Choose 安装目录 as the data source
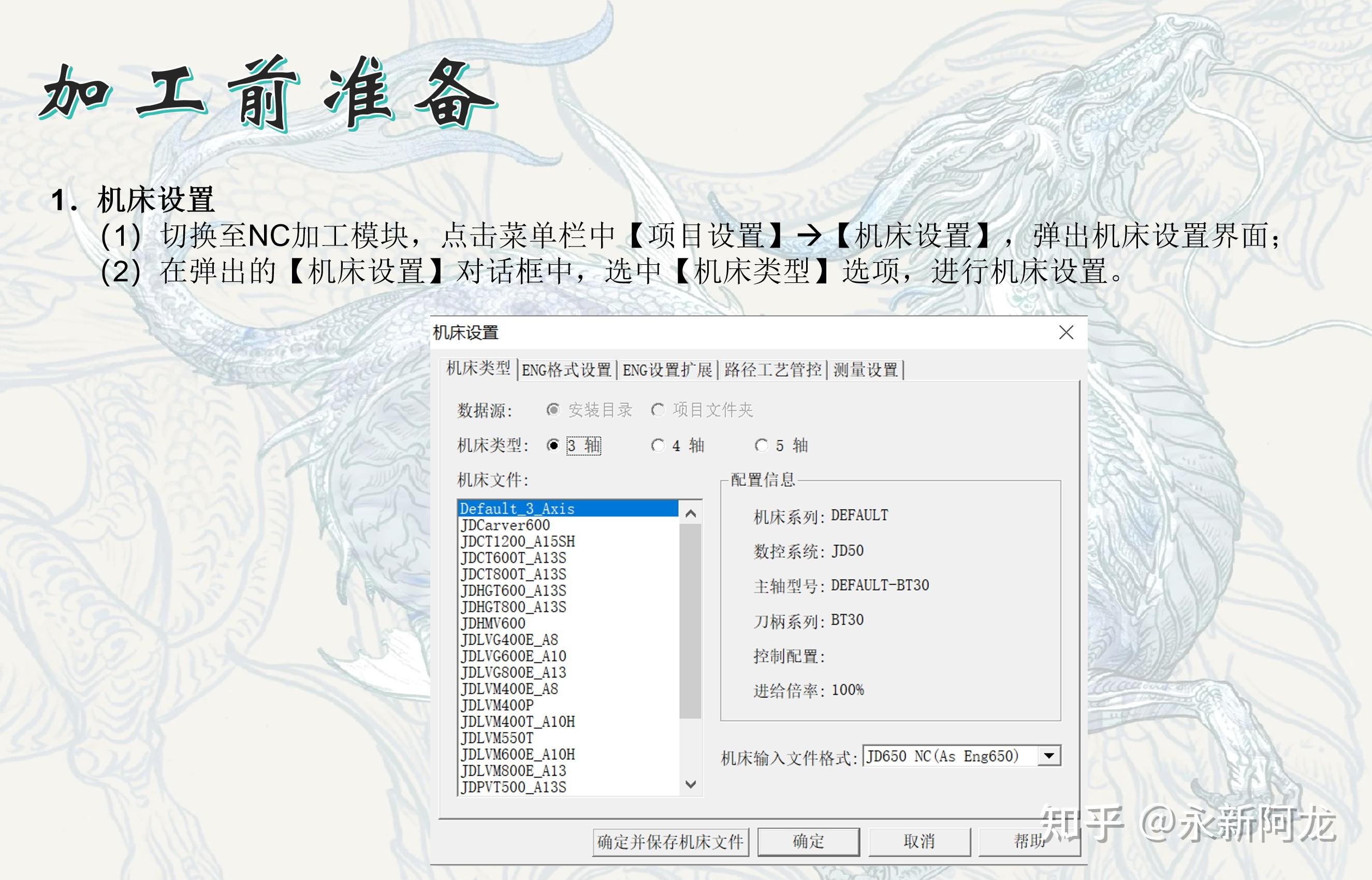Screen dimensions: 1372x880 [553, 409]
